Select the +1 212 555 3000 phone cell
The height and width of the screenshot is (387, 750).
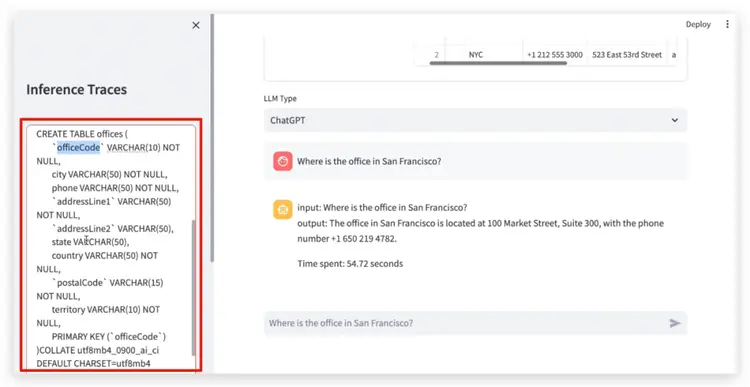[x=555, y=55]
